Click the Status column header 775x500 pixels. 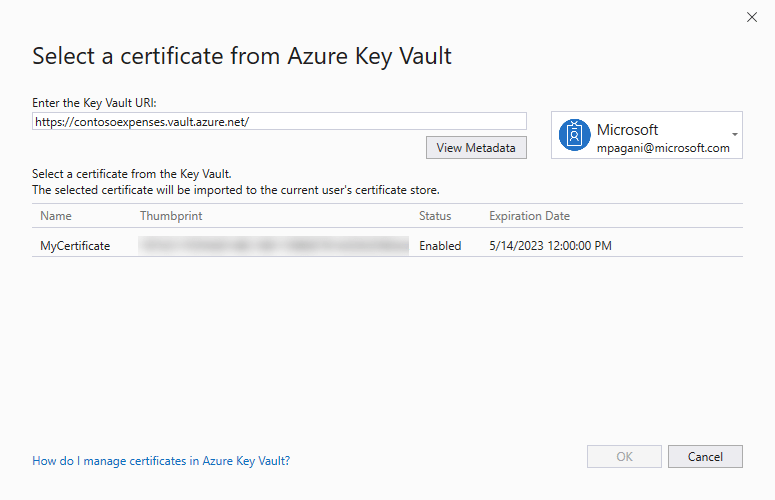coord(435,216)
